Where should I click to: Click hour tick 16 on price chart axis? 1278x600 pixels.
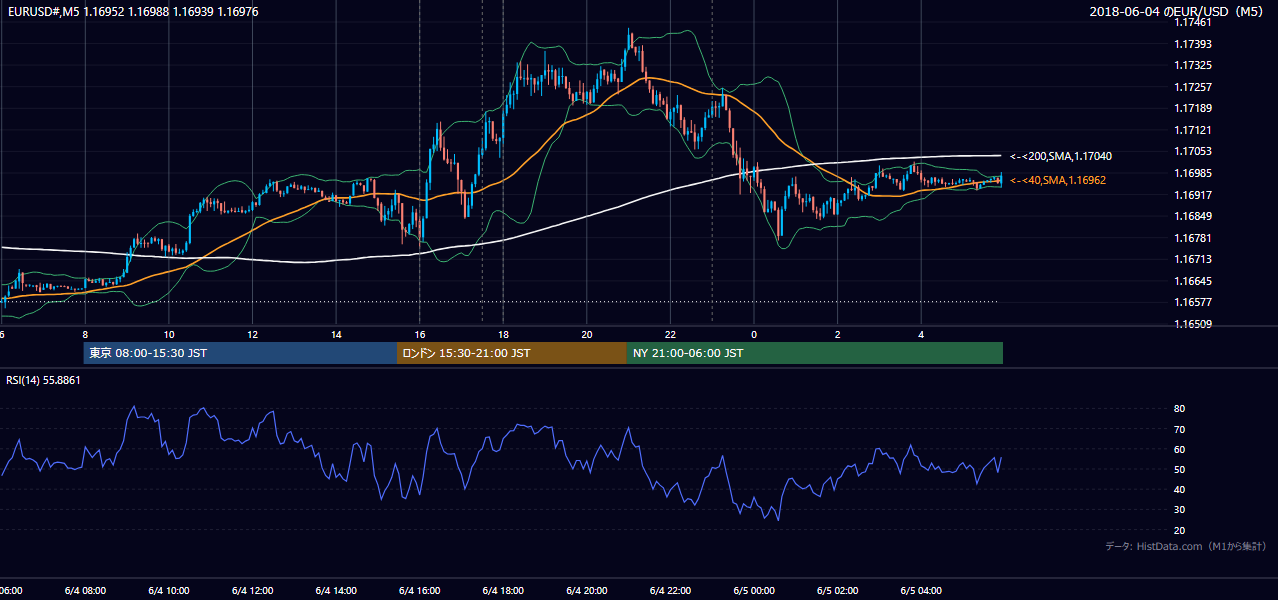coord(419,335)
